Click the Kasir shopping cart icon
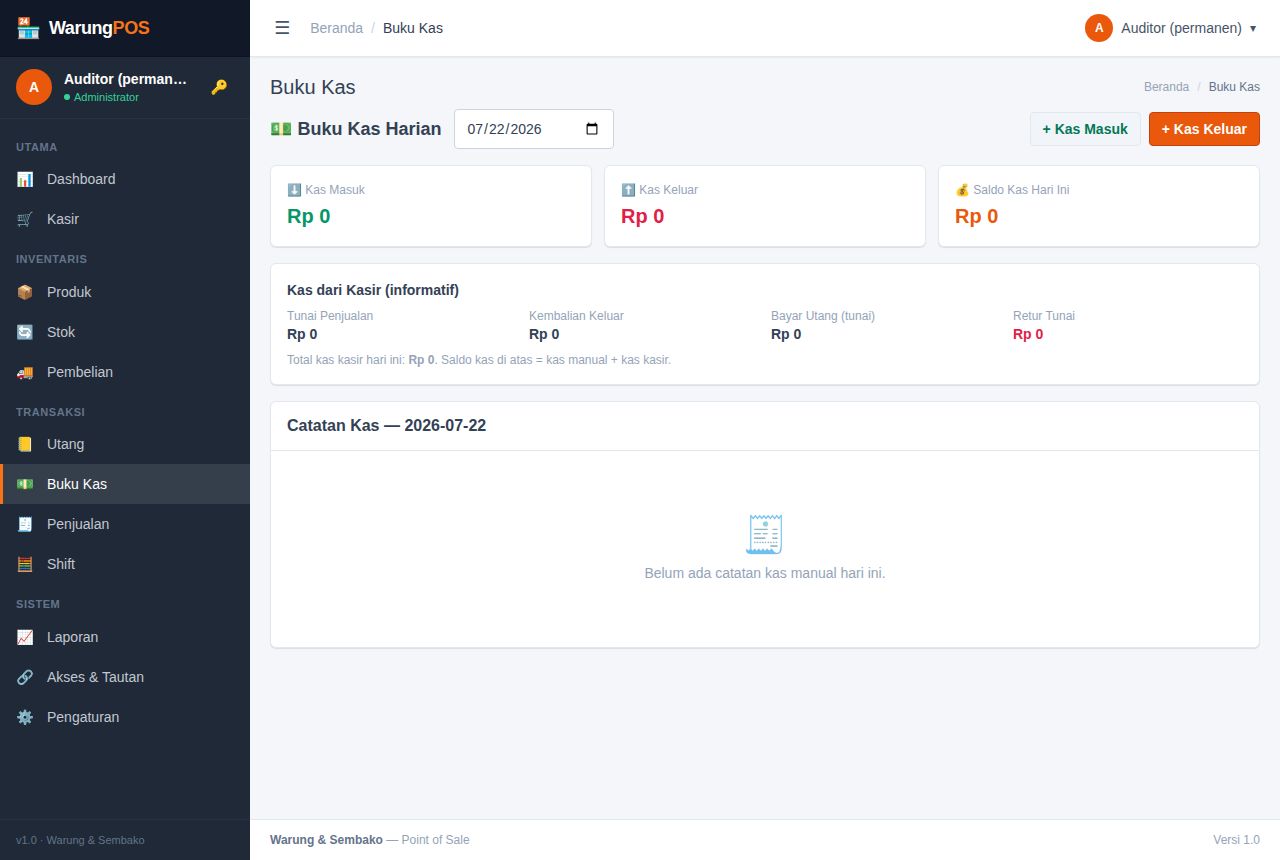 click(x=25, y=219)
